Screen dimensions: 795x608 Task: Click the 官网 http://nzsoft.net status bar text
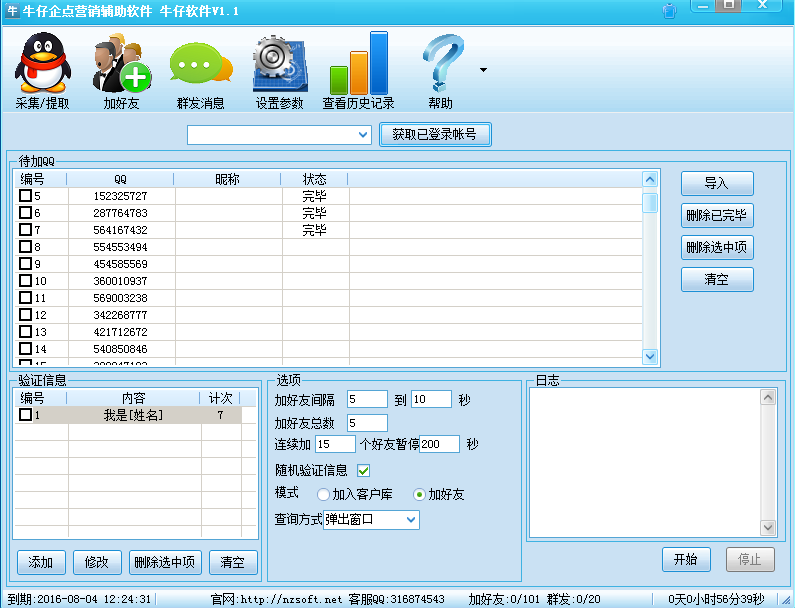[276, 600]
